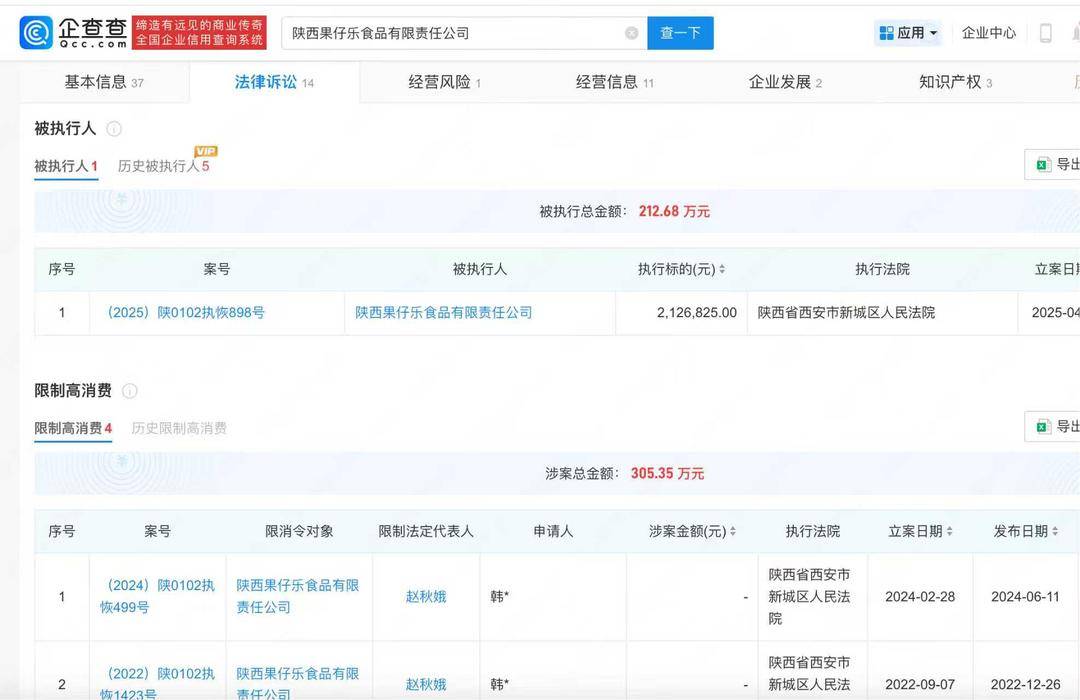Click the Qcc (企查查) logo icon
Viewport: 1080px width, 700px height.
point(36,33)
